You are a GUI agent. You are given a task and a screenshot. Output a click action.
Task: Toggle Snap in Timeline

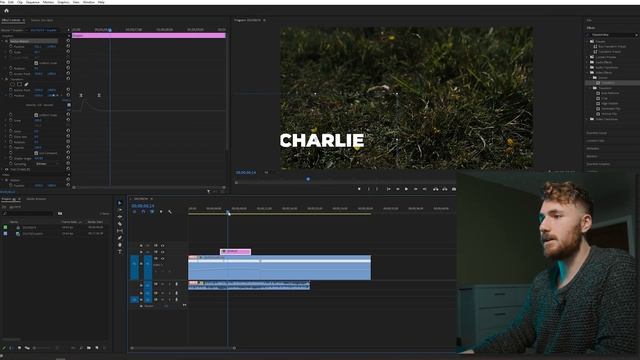click(x=143, y=212)
